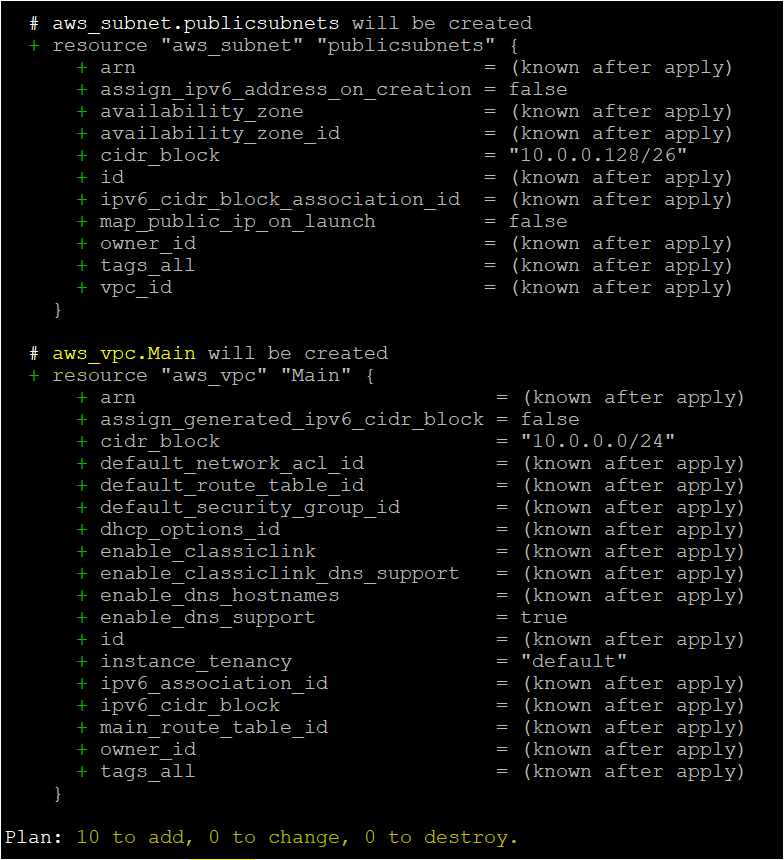Click the enable_classiclink_dns_support attribute name
Image resolution: width=784 pixels, height=860 pixels.
click(280, 574)
